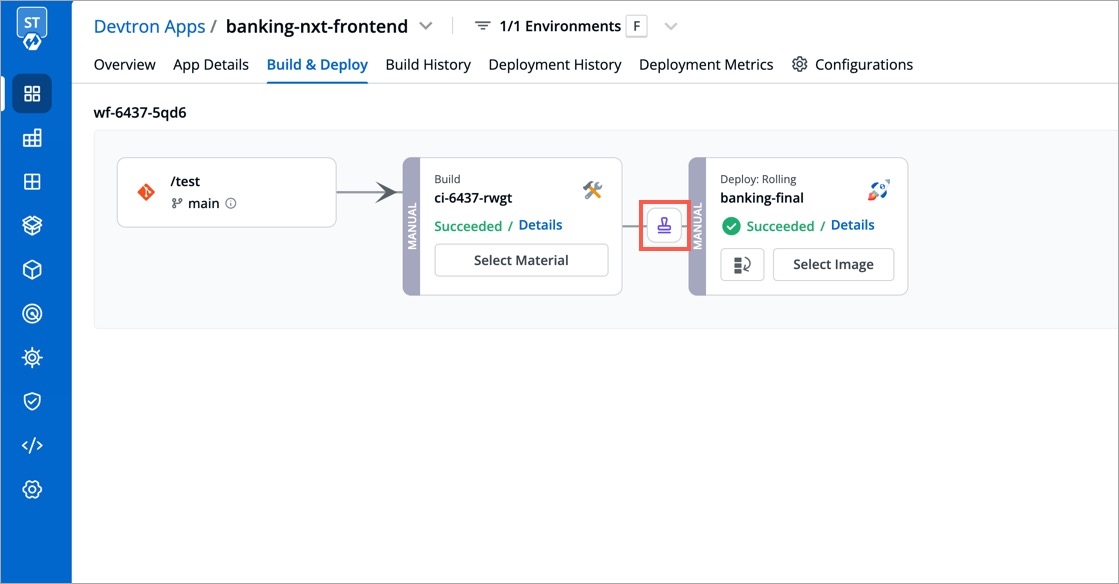1119x584 pixels.
Task: Open the code brackets icon in sidebar
Action: pos(32,446)
